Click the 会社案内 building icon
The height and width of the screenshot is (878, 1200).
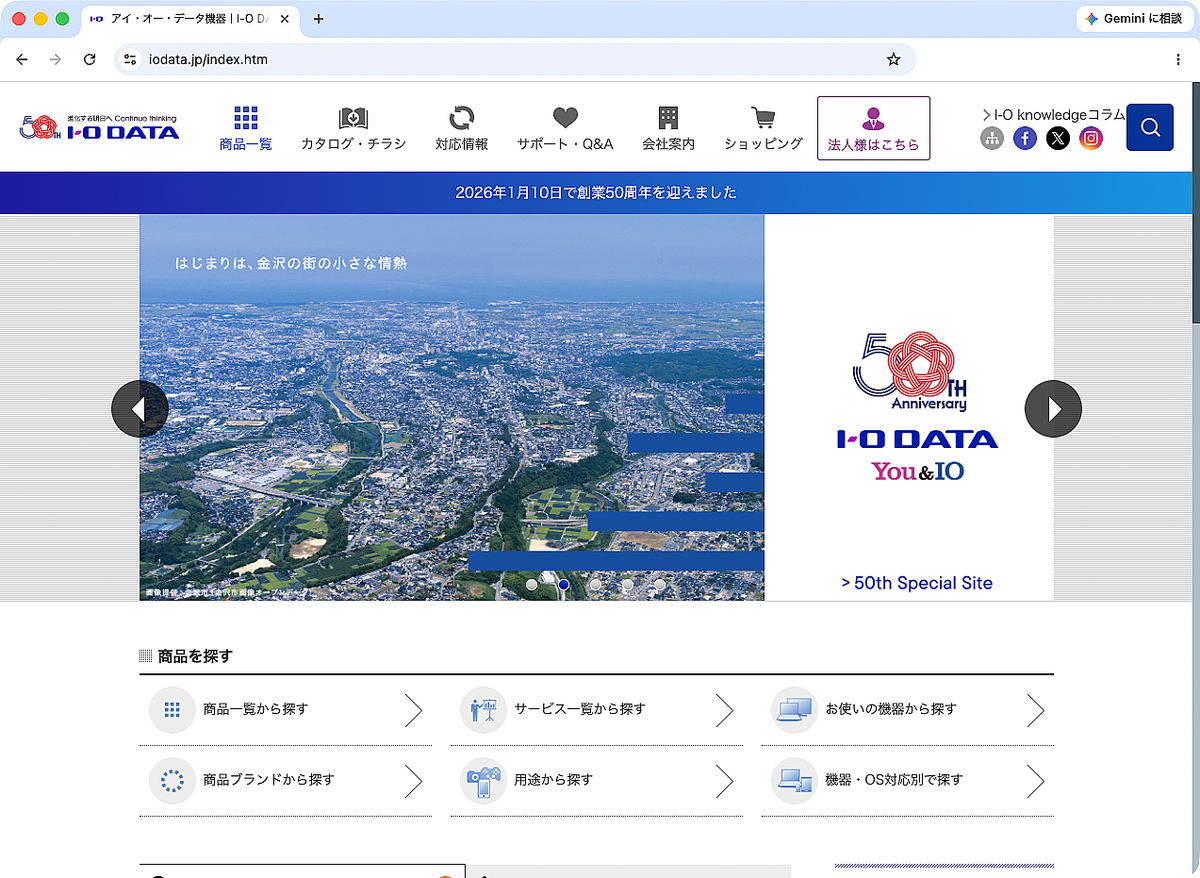668,118
